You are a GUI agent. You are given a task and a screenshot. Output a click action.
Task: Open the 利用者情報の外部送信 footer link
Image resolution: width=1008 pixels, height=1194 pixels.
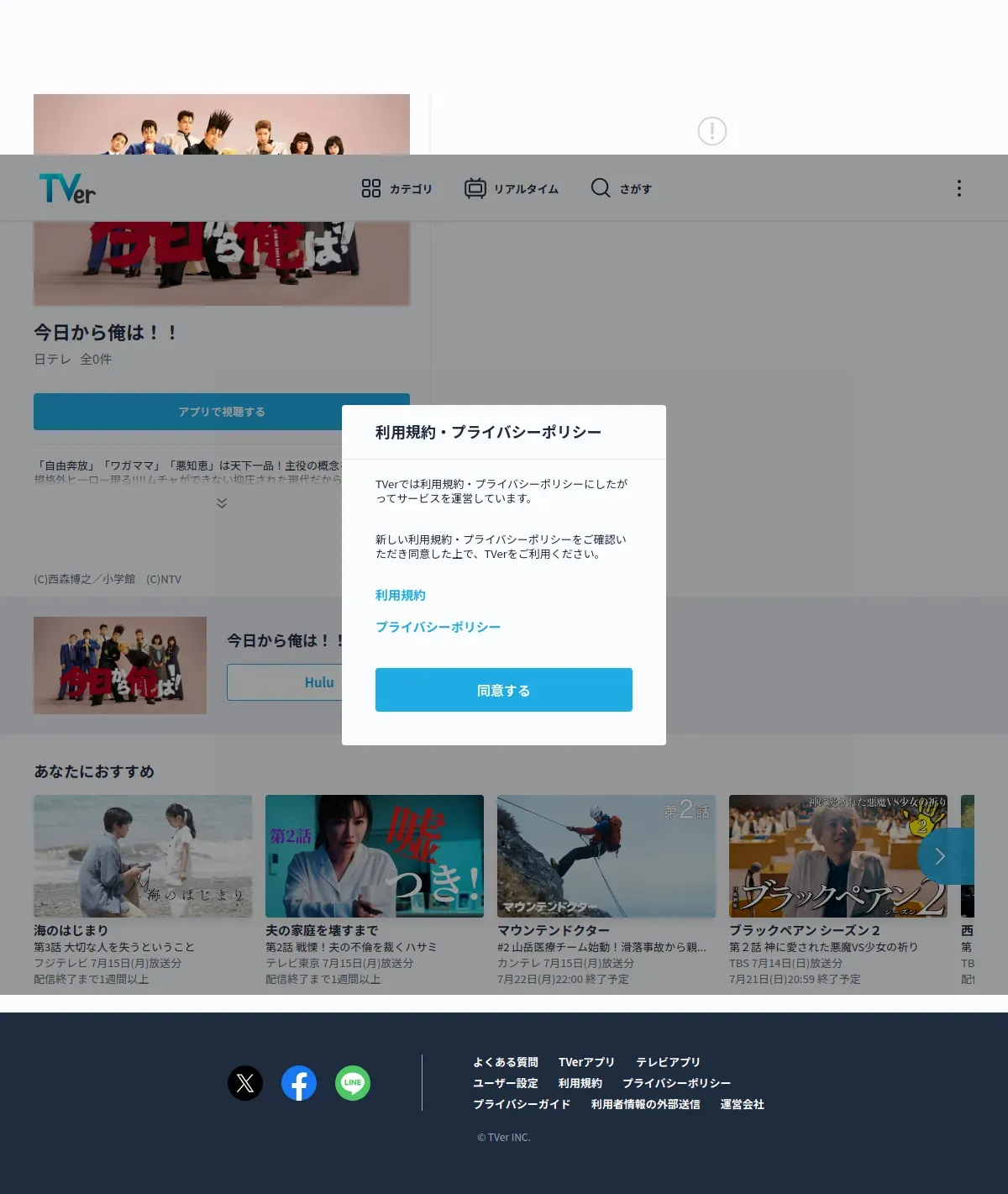click(x=645, y=1104)
